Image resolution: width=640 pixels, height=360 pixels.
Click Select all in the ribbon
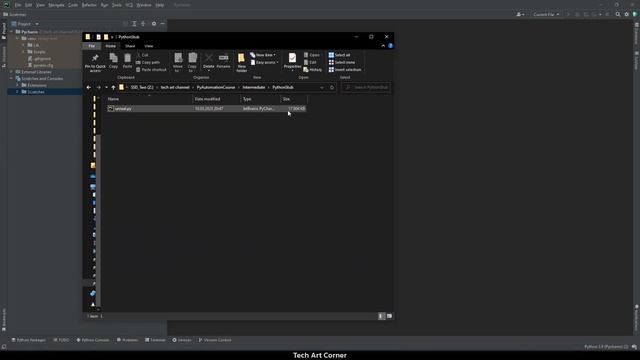(340, 55)
